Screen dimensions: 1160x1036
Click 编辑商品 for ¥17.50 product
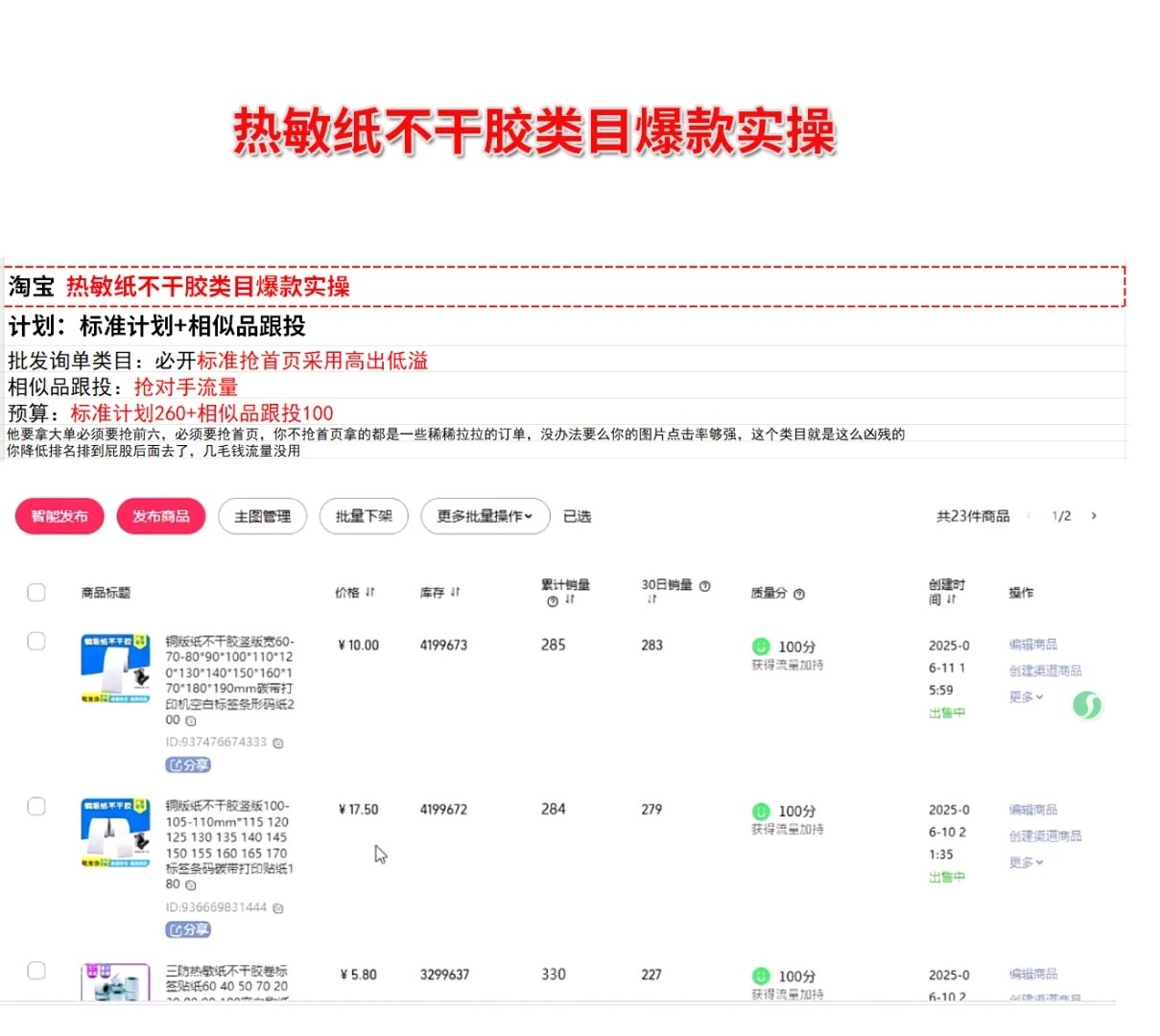pos(1033,810)
